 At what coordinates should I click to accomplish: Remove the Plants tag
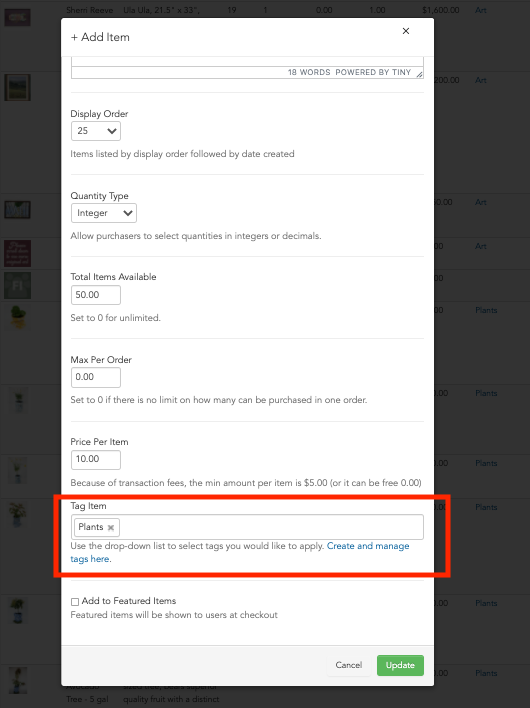pyautogui.click(x=111, y=527)
